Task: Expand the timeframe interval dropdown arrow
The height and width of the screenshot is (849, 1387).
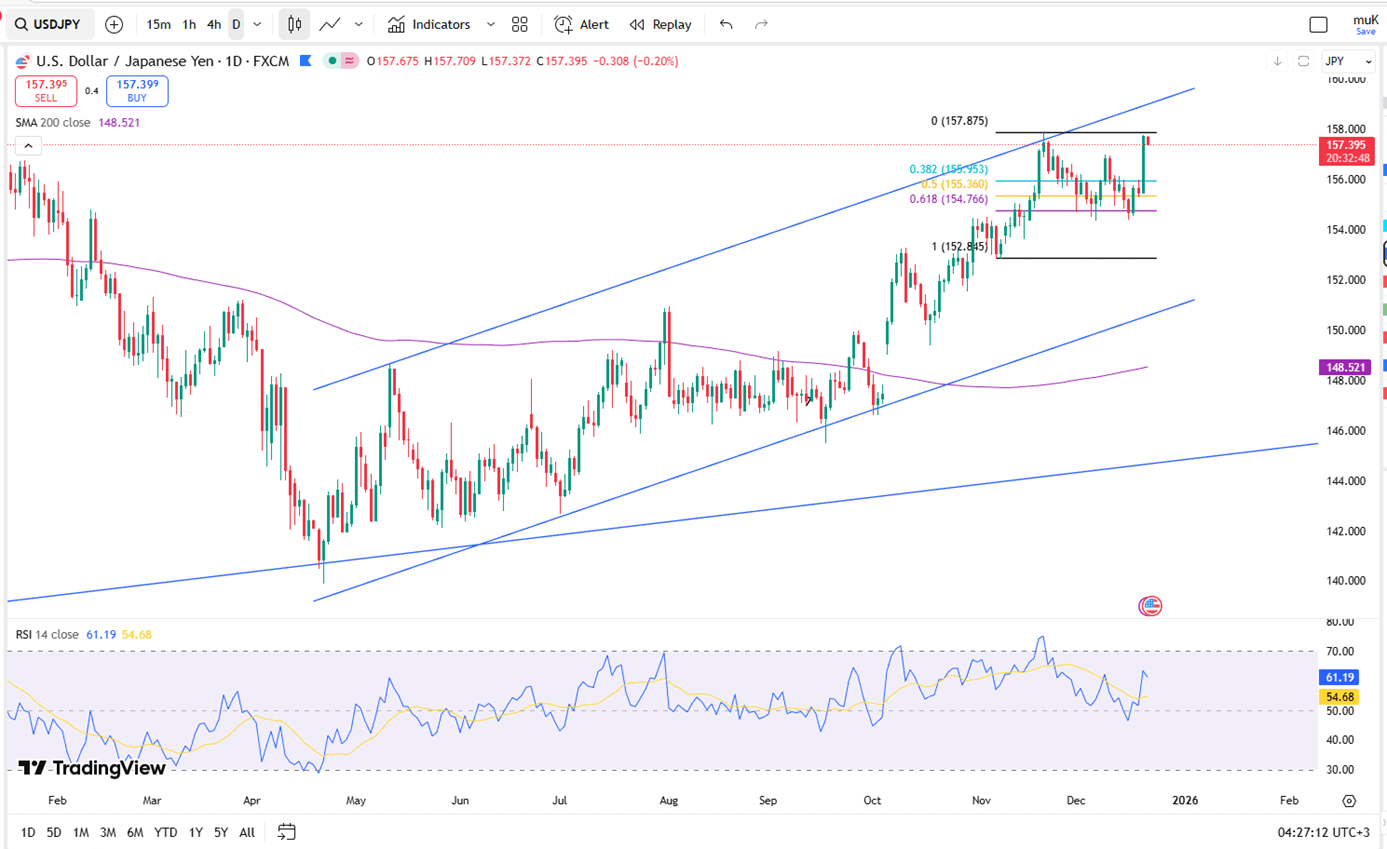Action: [x=258, y=24]
